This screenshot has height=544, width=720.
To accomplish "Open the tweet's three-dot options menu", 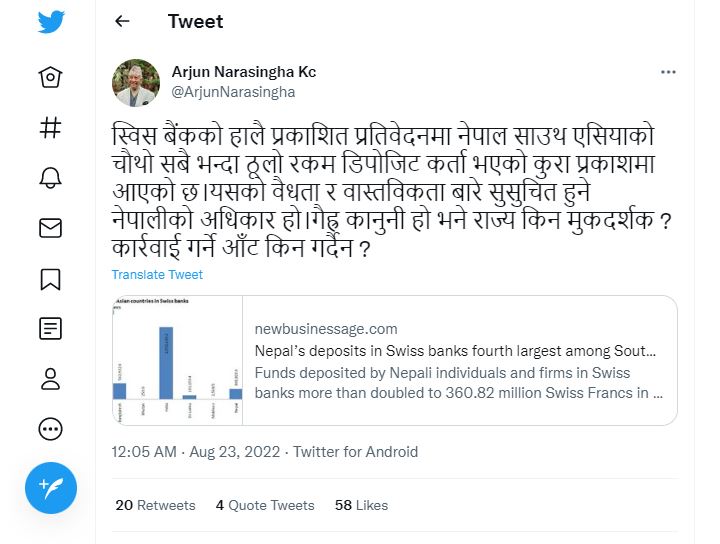I will [668, 72].
